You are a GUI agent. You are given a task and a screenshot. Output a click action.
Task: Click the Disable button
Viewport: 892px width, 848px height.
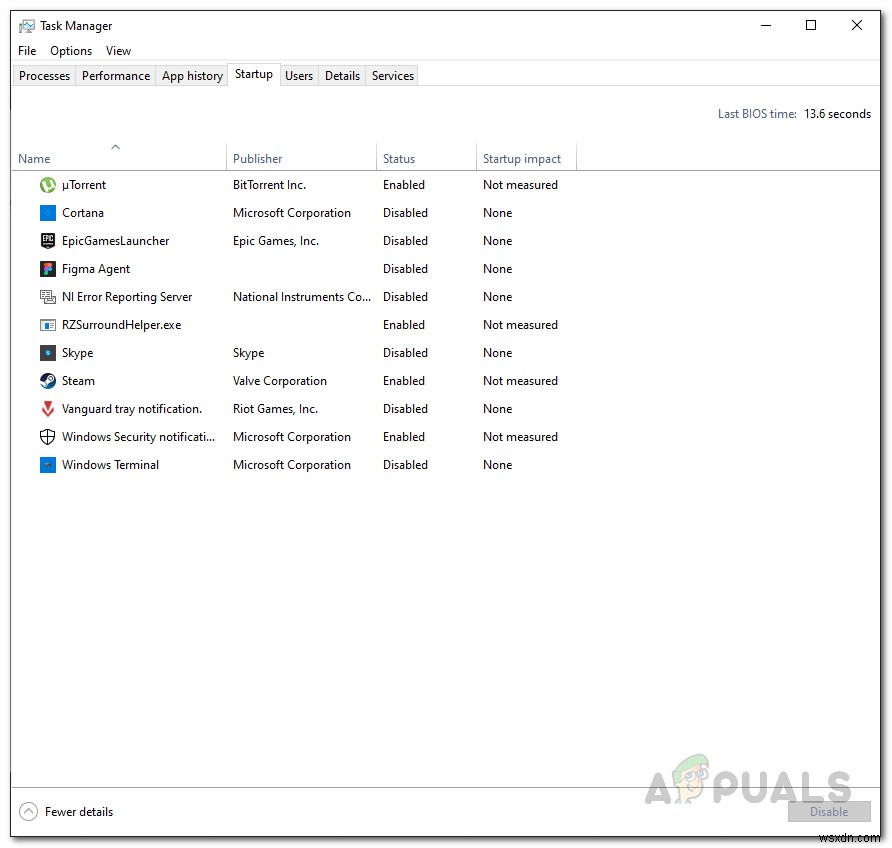click(x=829, y=812)
